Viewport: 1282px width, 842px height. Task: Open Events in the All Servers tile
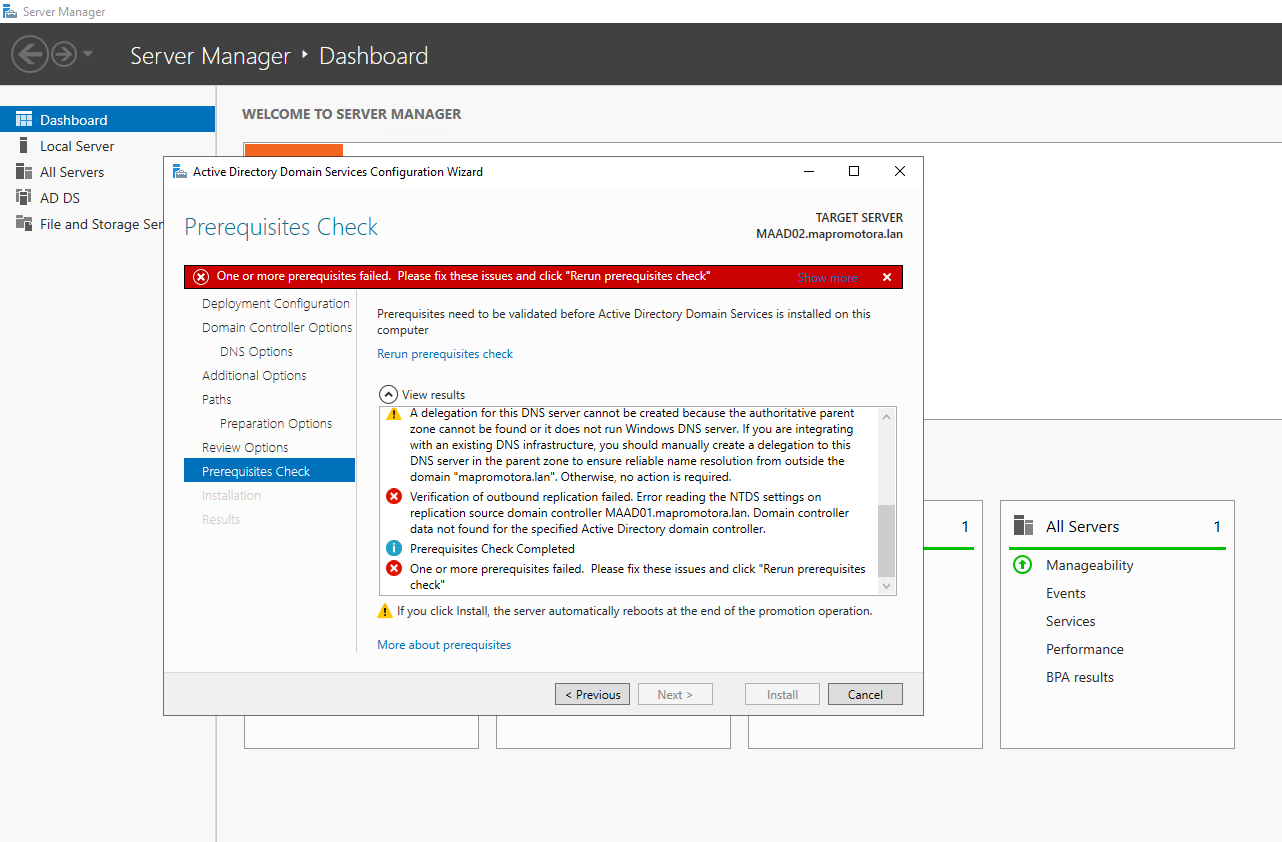coord(1066,593)
